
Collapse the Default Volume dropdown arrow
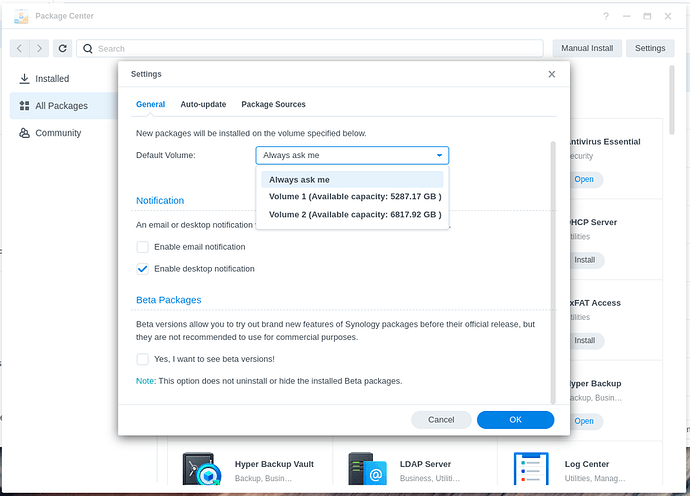(439, 155)
